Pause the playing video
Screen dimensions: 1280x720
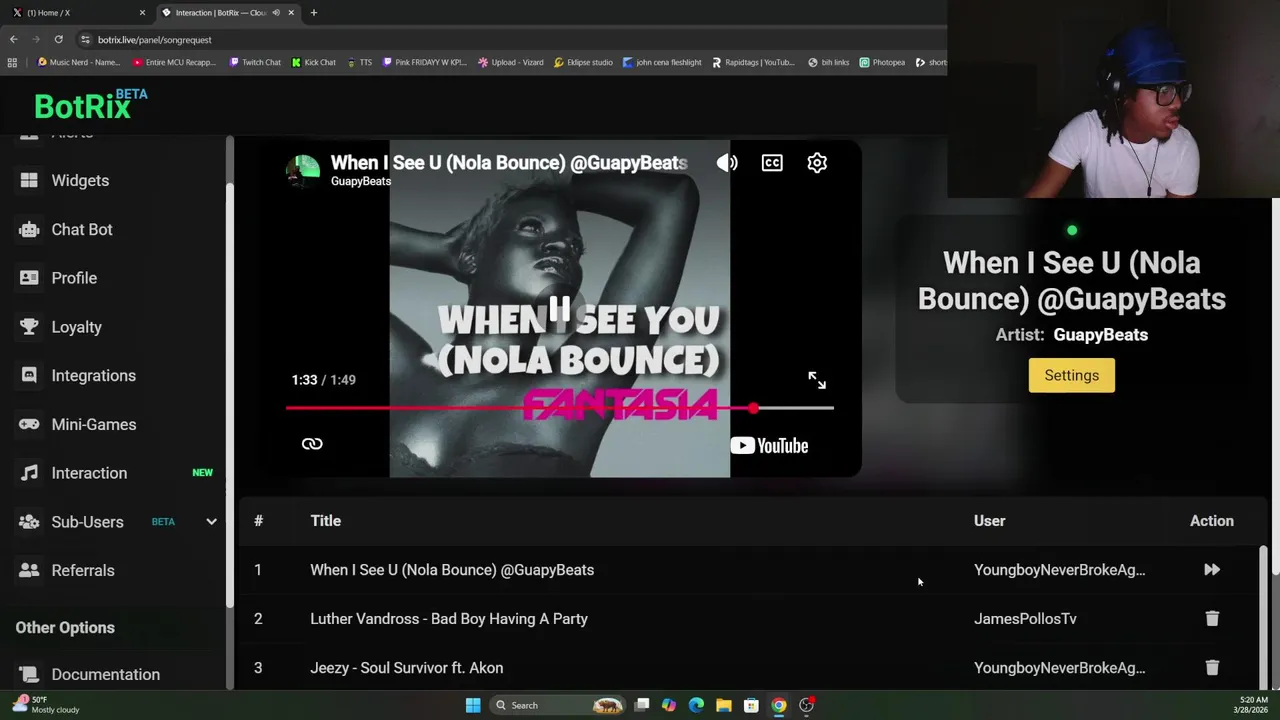[559, 310]
